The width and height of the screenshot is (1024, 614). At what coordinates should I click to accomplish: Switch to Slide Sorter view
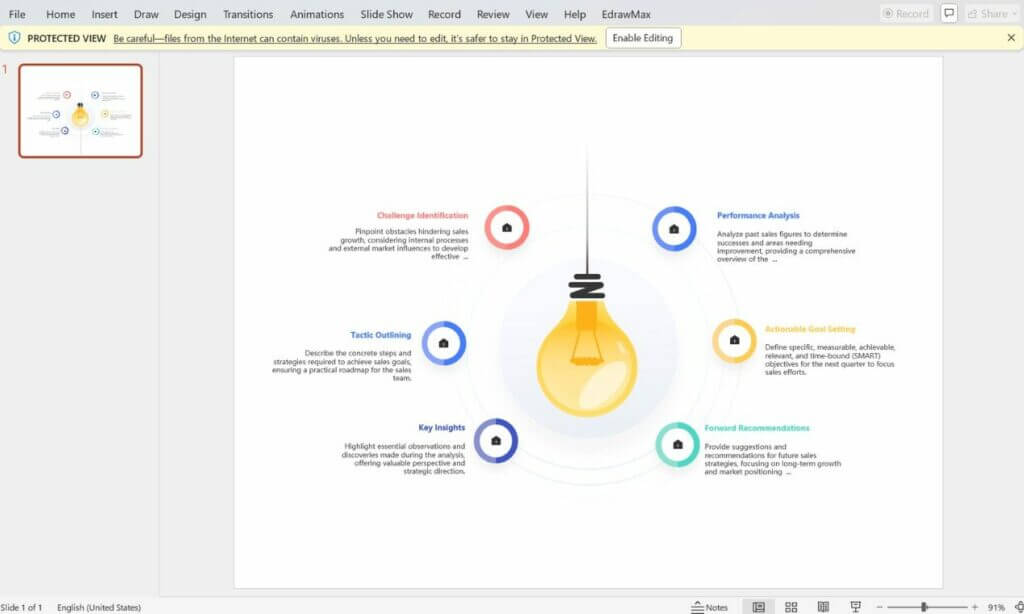click(x=791, y=607)
